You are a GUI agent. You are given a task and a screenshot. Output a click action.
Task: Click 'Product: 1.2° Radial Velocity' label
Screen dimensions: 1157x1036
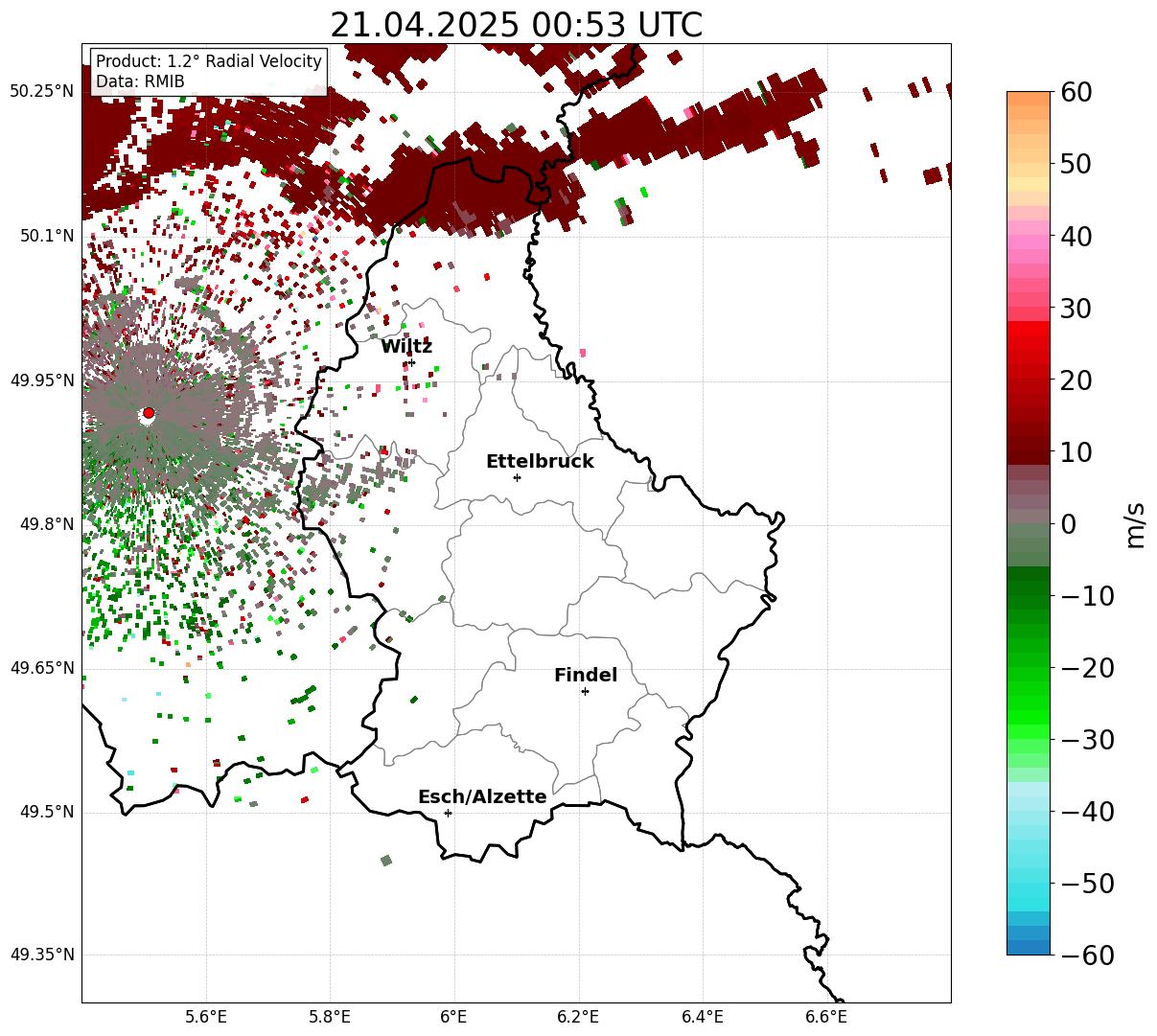tap(209, 61)
